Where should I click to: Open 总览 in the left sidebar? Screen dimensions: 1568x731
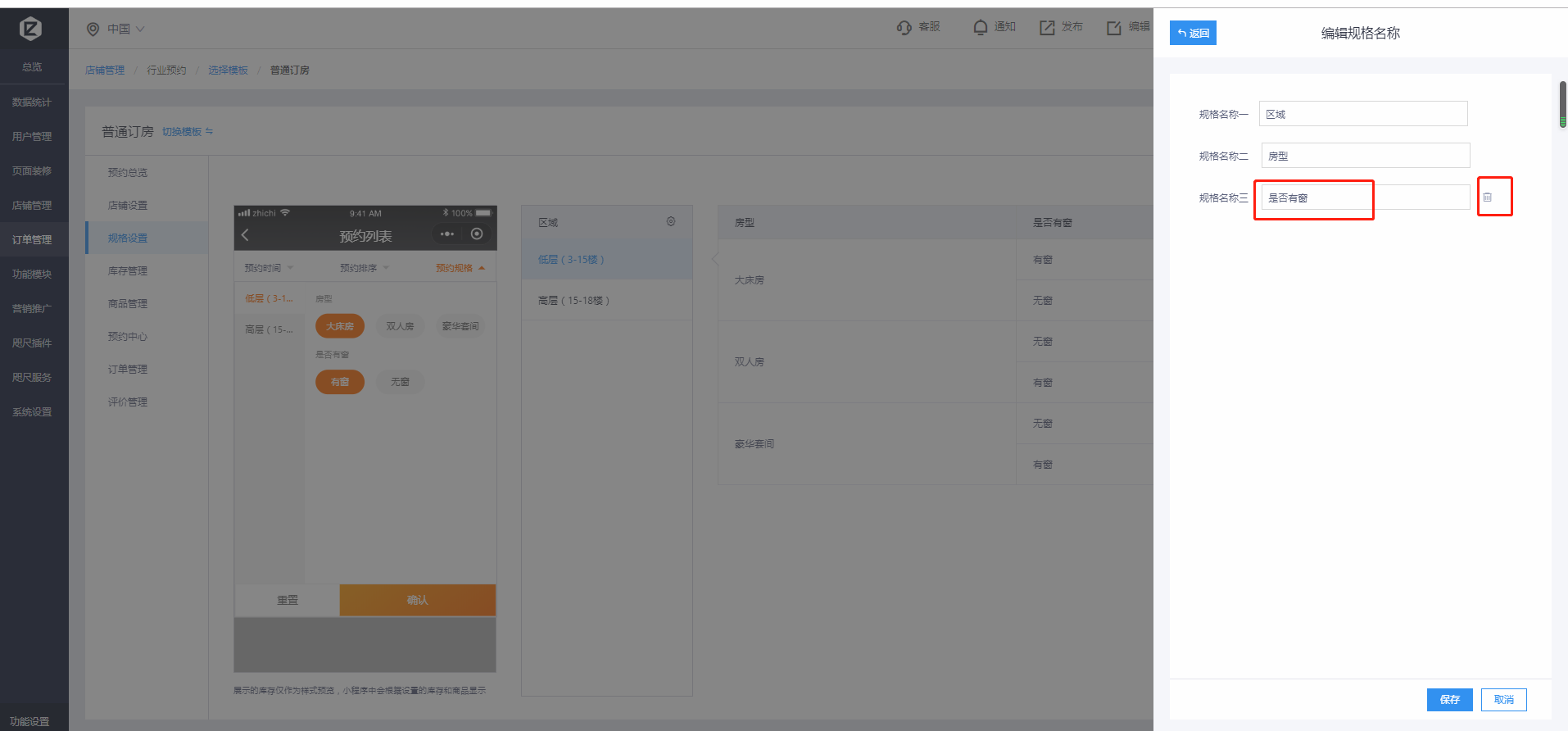pos(33,67)
